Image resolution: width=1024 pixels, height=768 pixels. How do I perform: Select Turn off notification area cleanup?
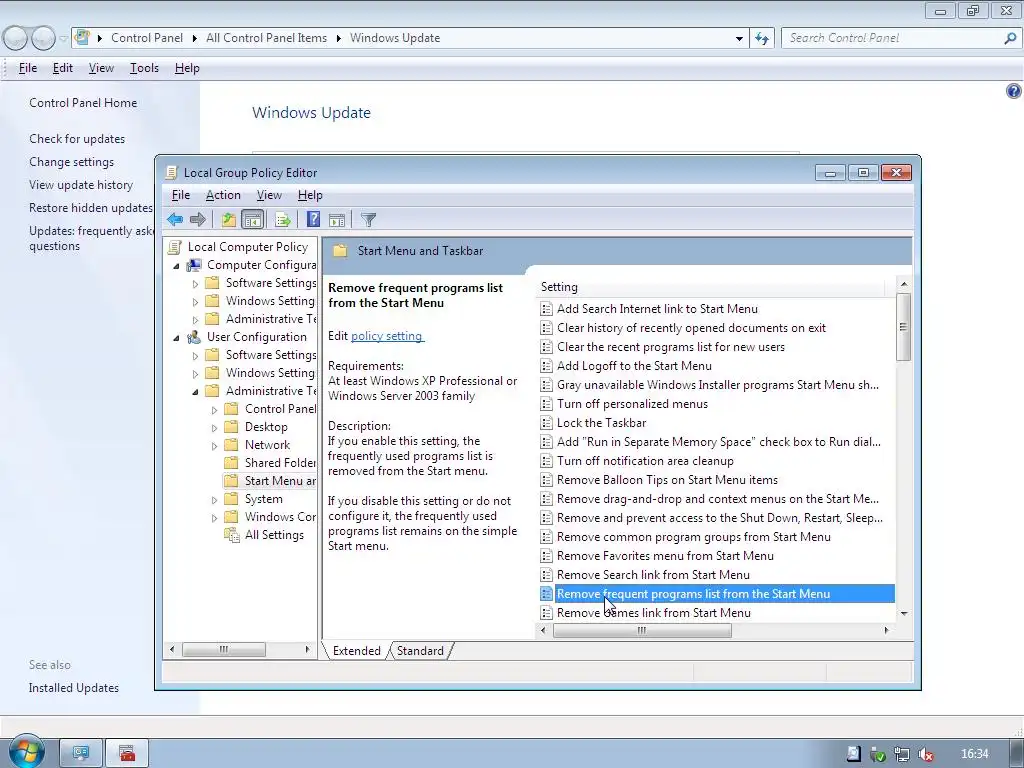click(x=645, y=460)
